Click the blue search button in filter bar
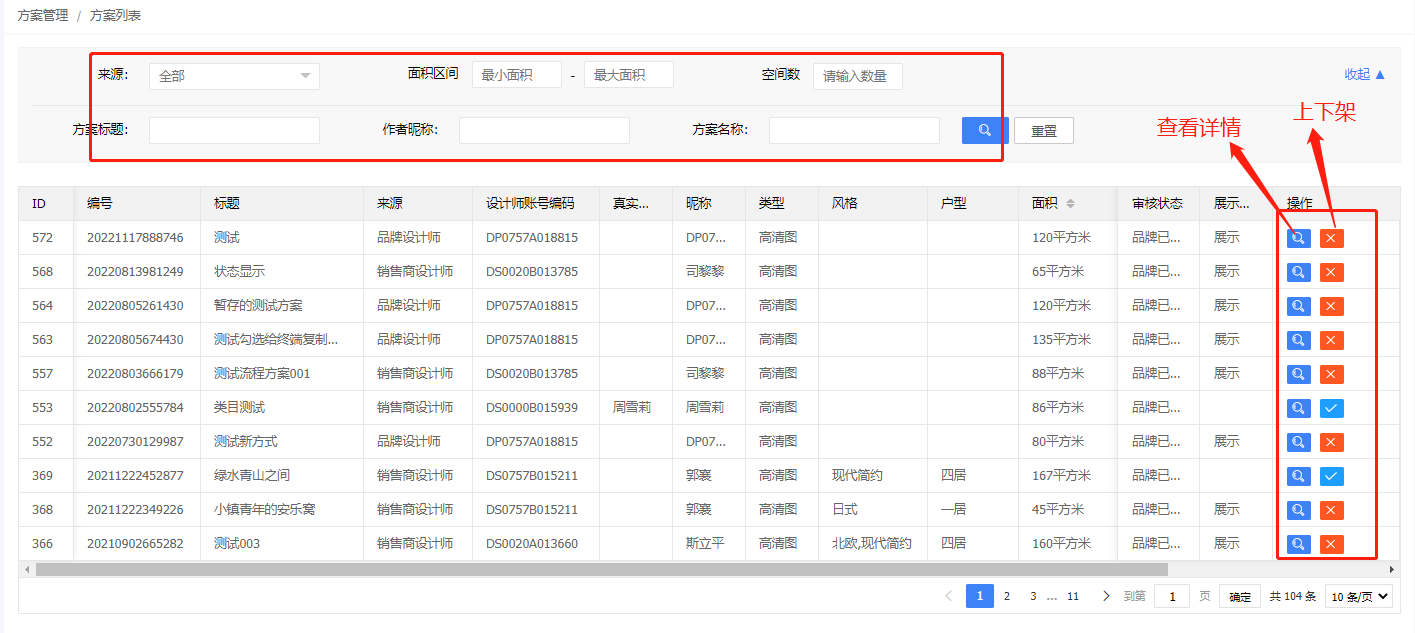 [984, 130]
